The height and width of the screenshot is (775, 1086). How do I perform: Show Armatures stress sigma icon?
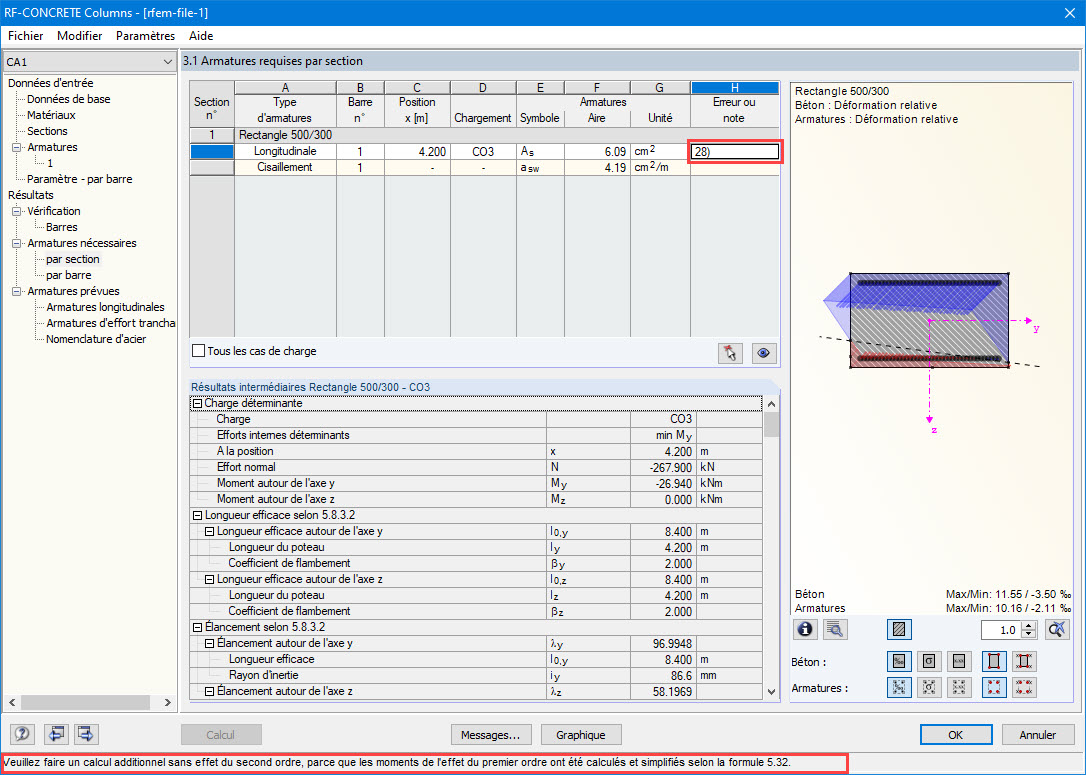tap(929, 687)
